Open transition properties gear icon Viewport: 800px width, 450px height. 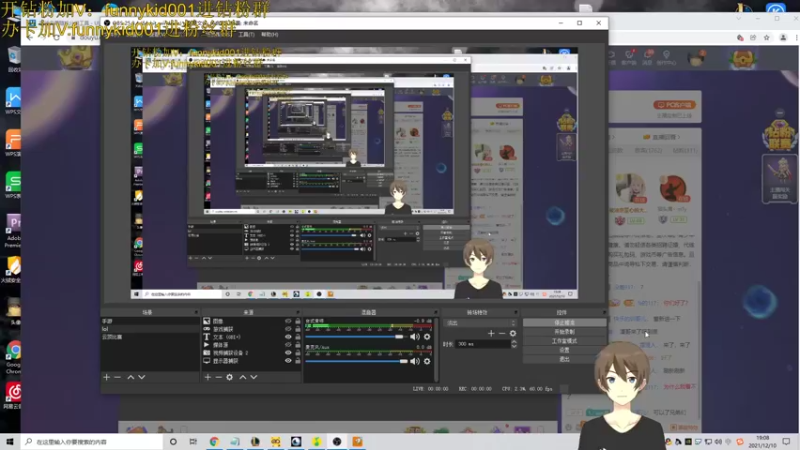point(513,333)
